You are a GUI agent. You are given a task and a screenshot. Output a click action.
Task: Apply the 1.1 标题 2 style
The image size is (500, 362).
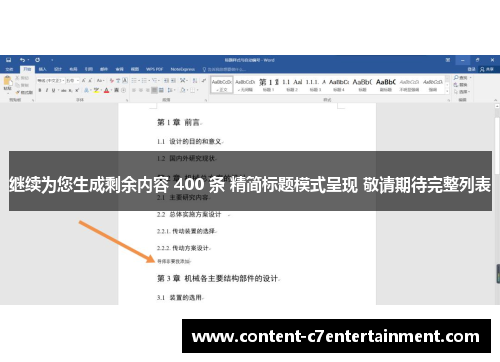292,85
